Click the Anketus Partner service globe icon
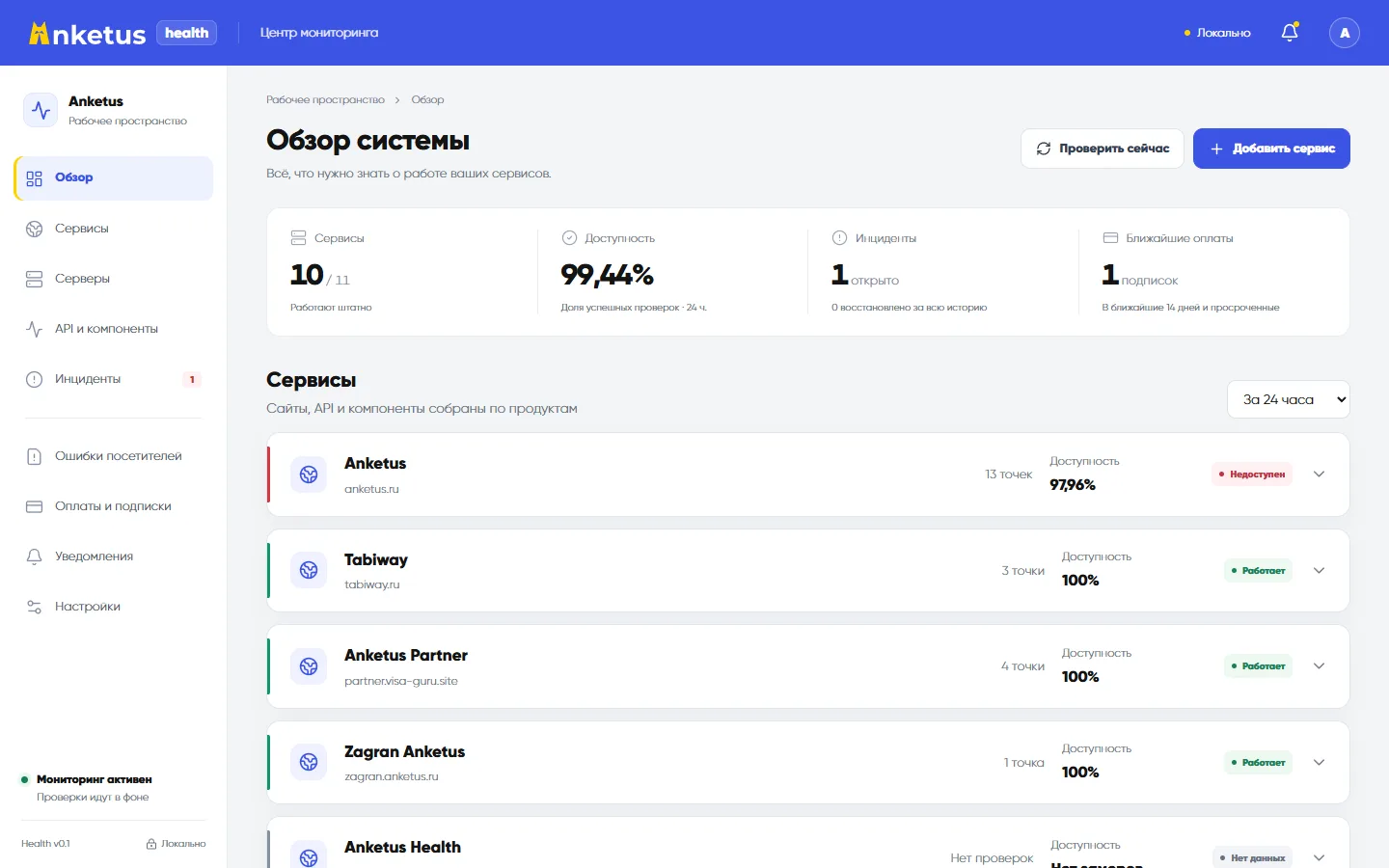This screenshot has height=868, width=1389. pyautogui.click(x=309, y=666)
